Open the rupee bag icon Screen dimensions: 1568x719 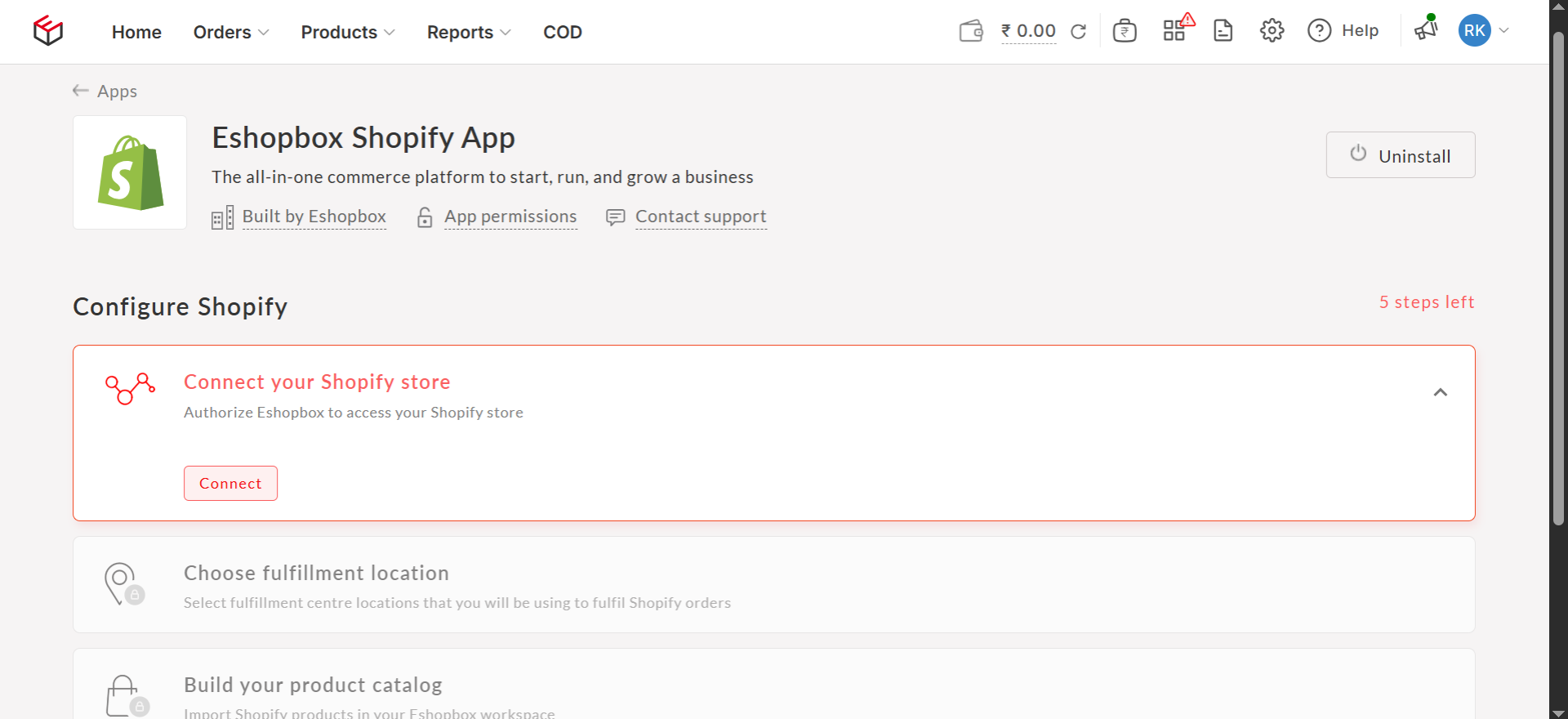pos(1125,31)
